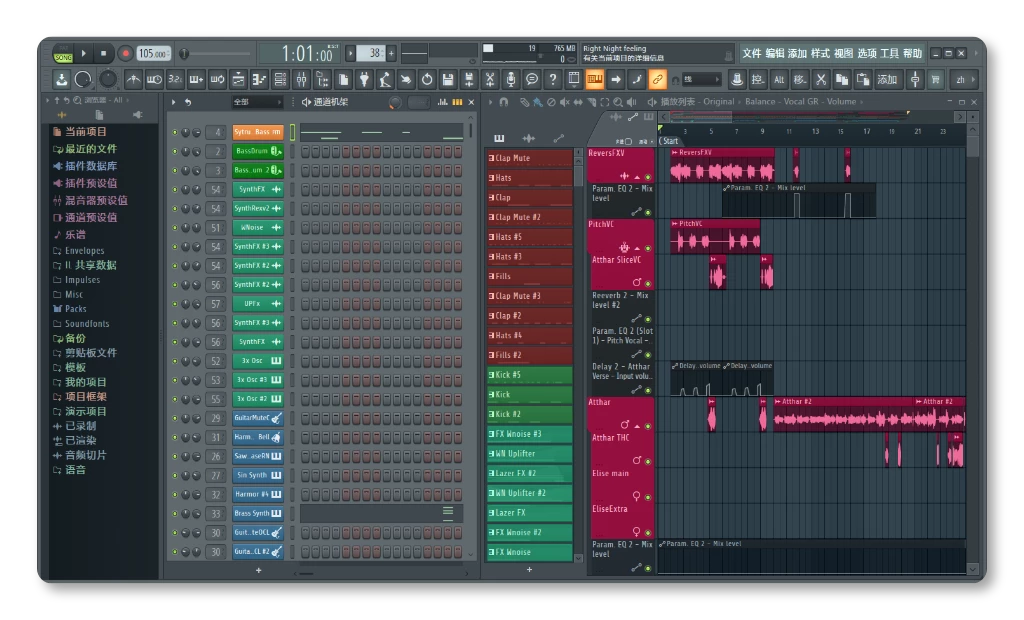Click the record button in transport
1024x620 pixels.
126,54
